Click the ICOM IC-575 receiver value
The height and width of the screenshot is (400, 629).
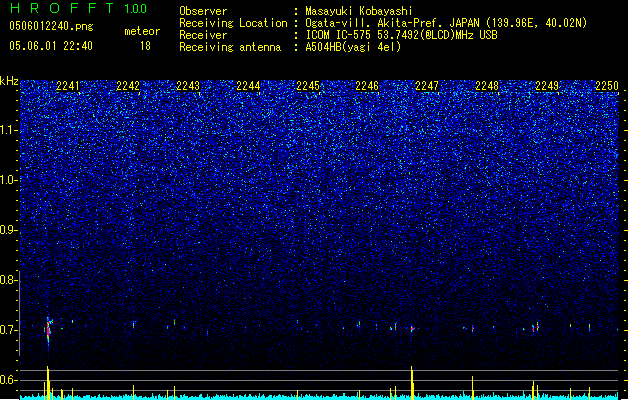[x=401, y=35]
